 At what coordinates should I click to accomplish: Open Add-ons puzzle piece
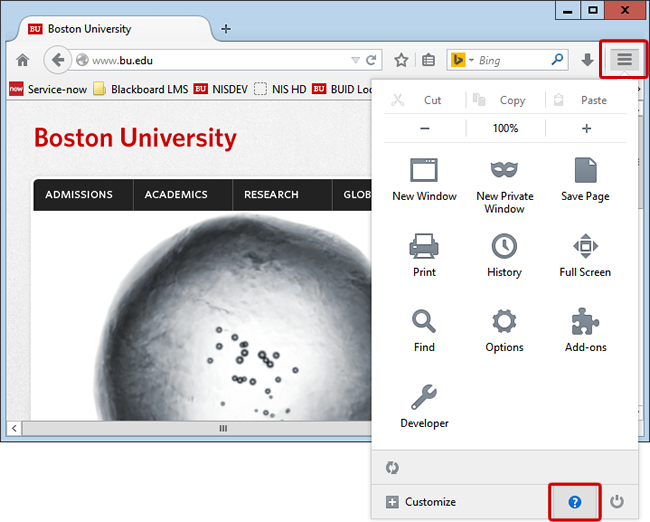click(585, 331)
